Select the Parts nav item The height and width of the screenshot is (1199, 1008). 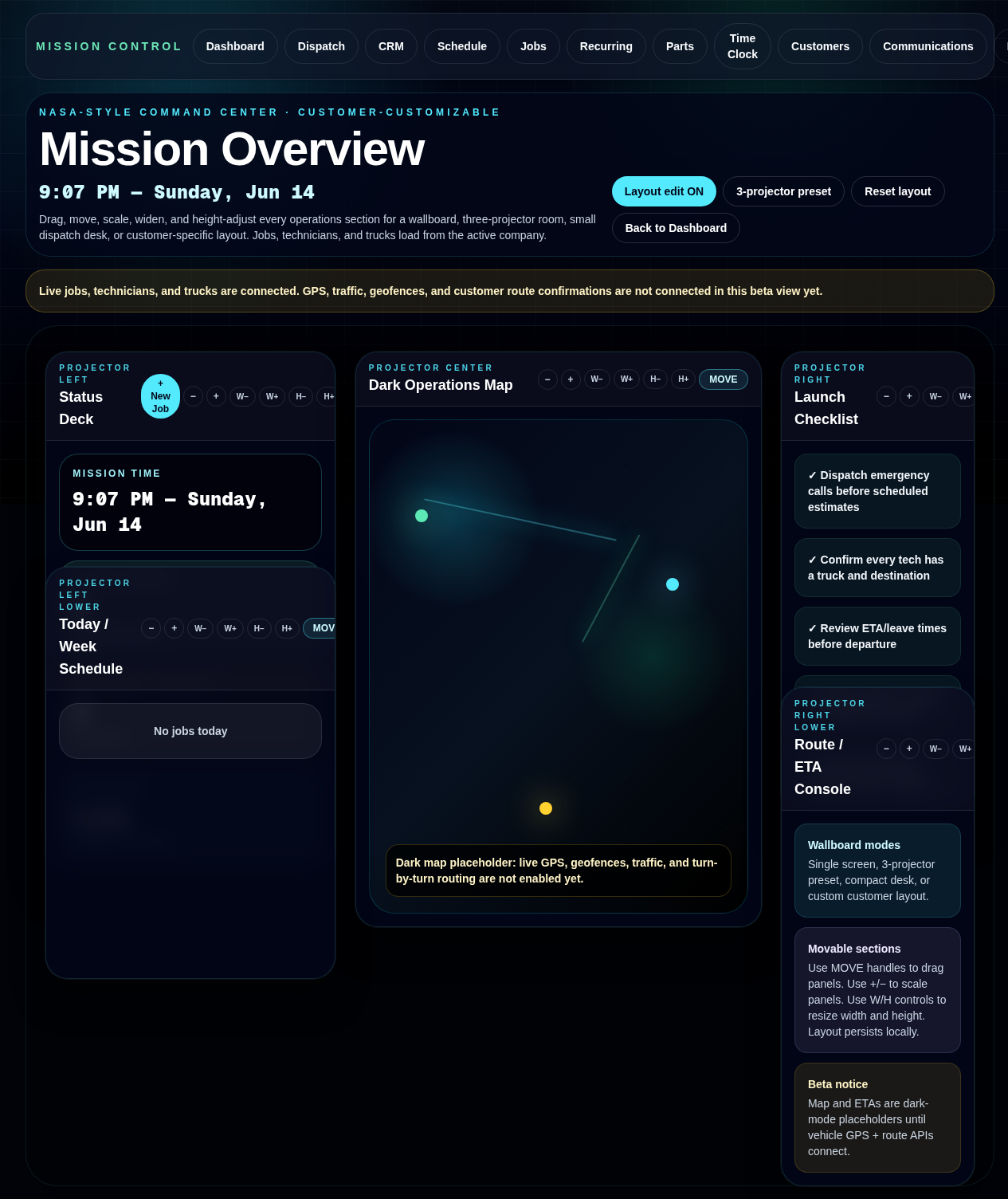pyautogui.click(x=680, y=46)
